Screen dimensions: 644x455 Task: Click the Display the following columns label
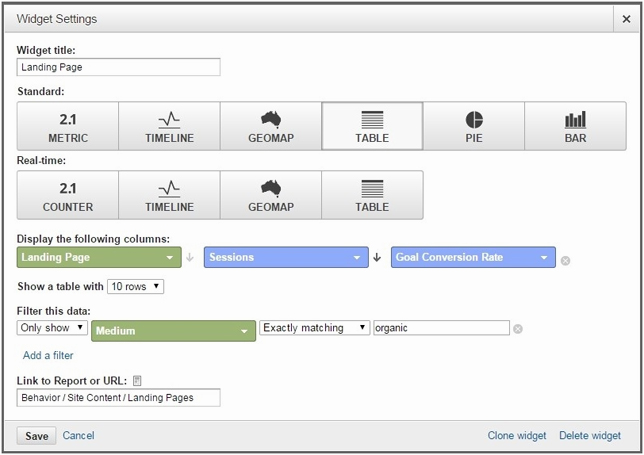pos(93,239)
